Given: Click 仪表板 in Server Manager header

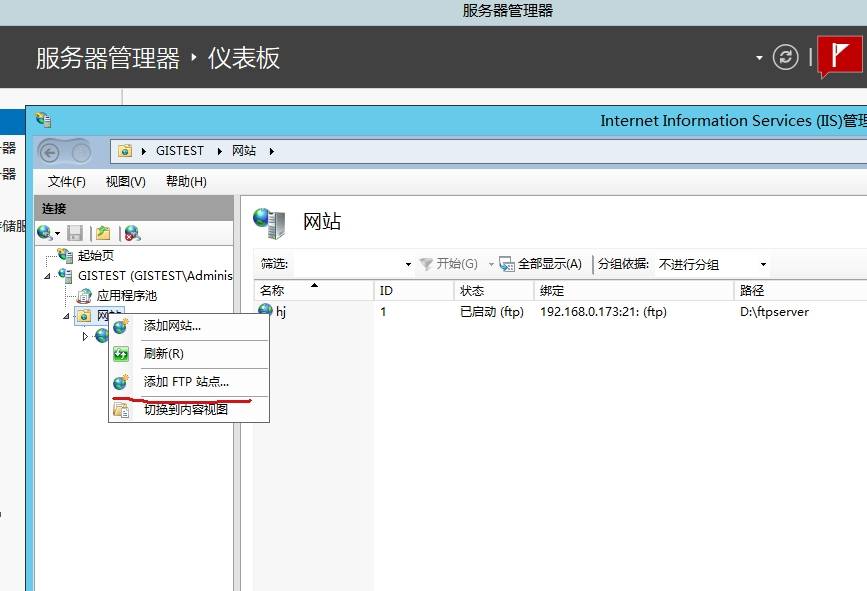Looking at the screenshot, I should (x=244, y=57).
